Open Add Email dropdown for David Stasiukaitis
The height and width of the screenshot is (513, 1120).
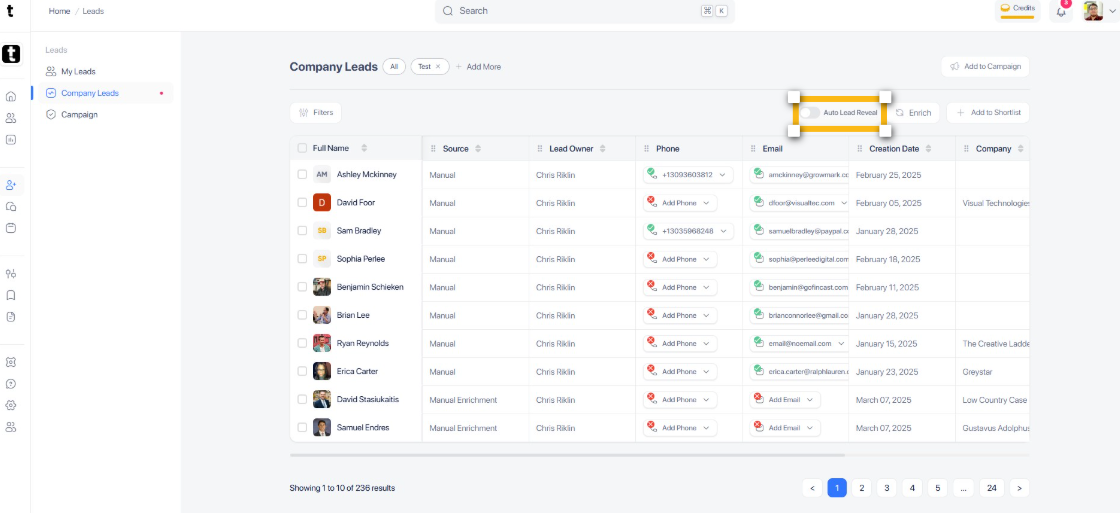coord(810,400)
